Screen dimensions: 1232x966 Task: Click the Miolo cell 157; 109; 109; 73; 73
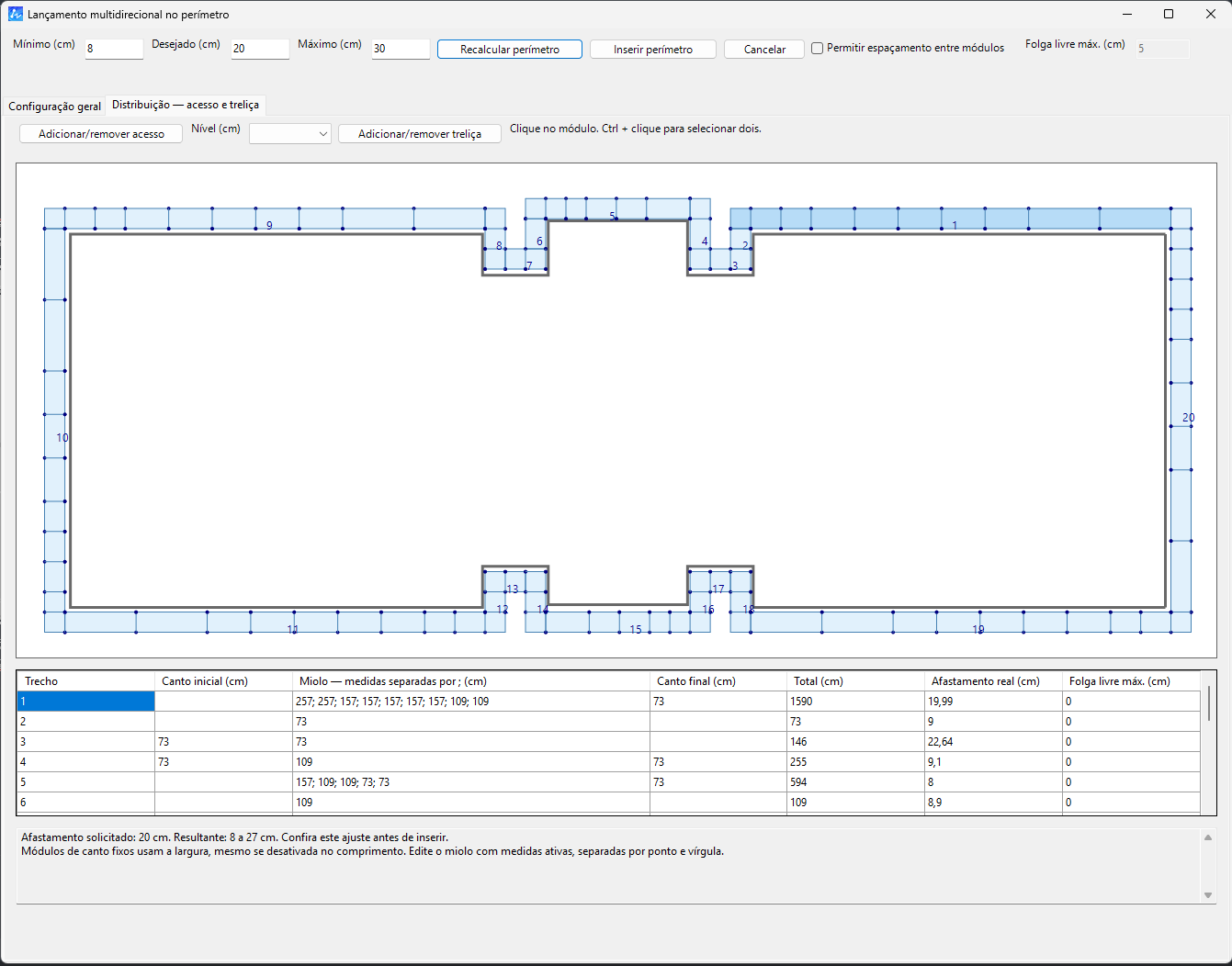pyautogui.click(x=471, y=782)
